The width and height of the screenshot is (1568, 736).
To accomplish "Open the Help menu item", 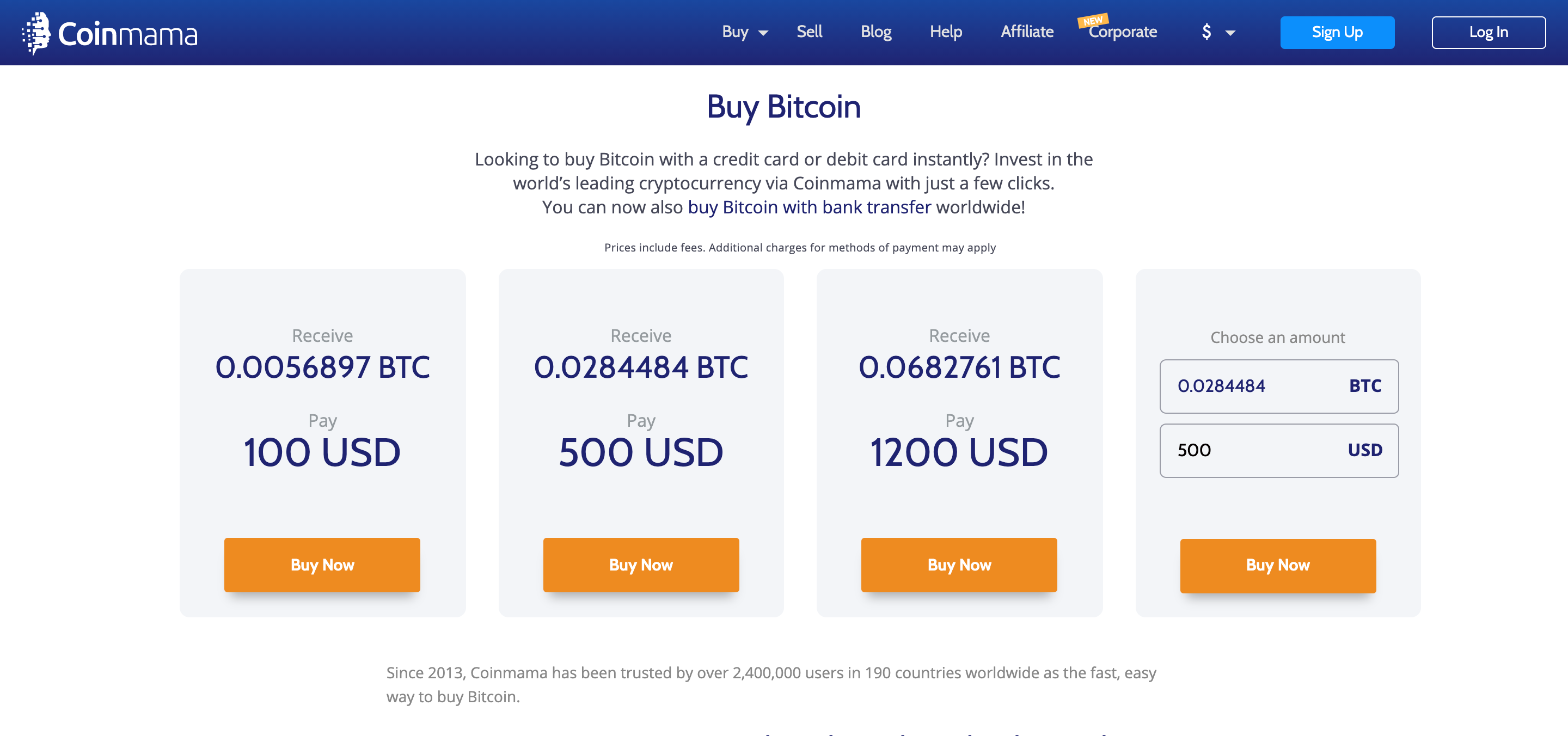I will click(945, 32).
